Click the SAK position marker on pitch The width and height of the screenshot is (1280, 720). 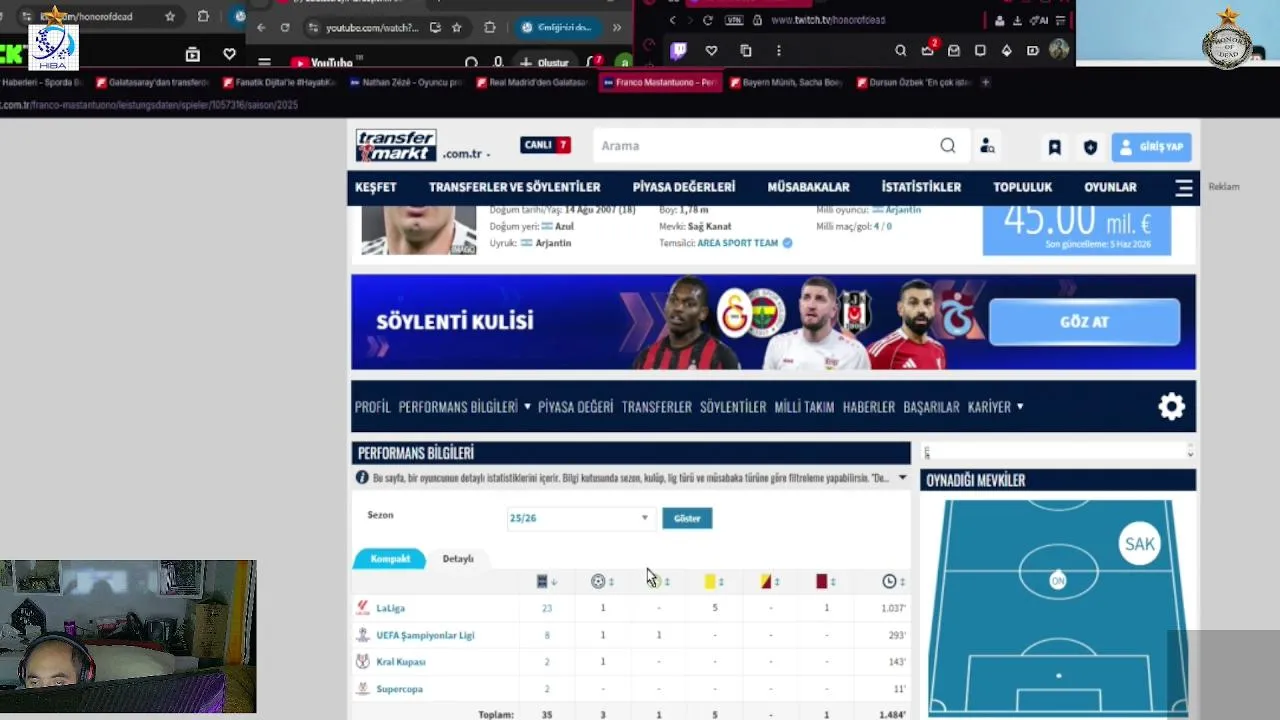click(x=1139, y=544)
